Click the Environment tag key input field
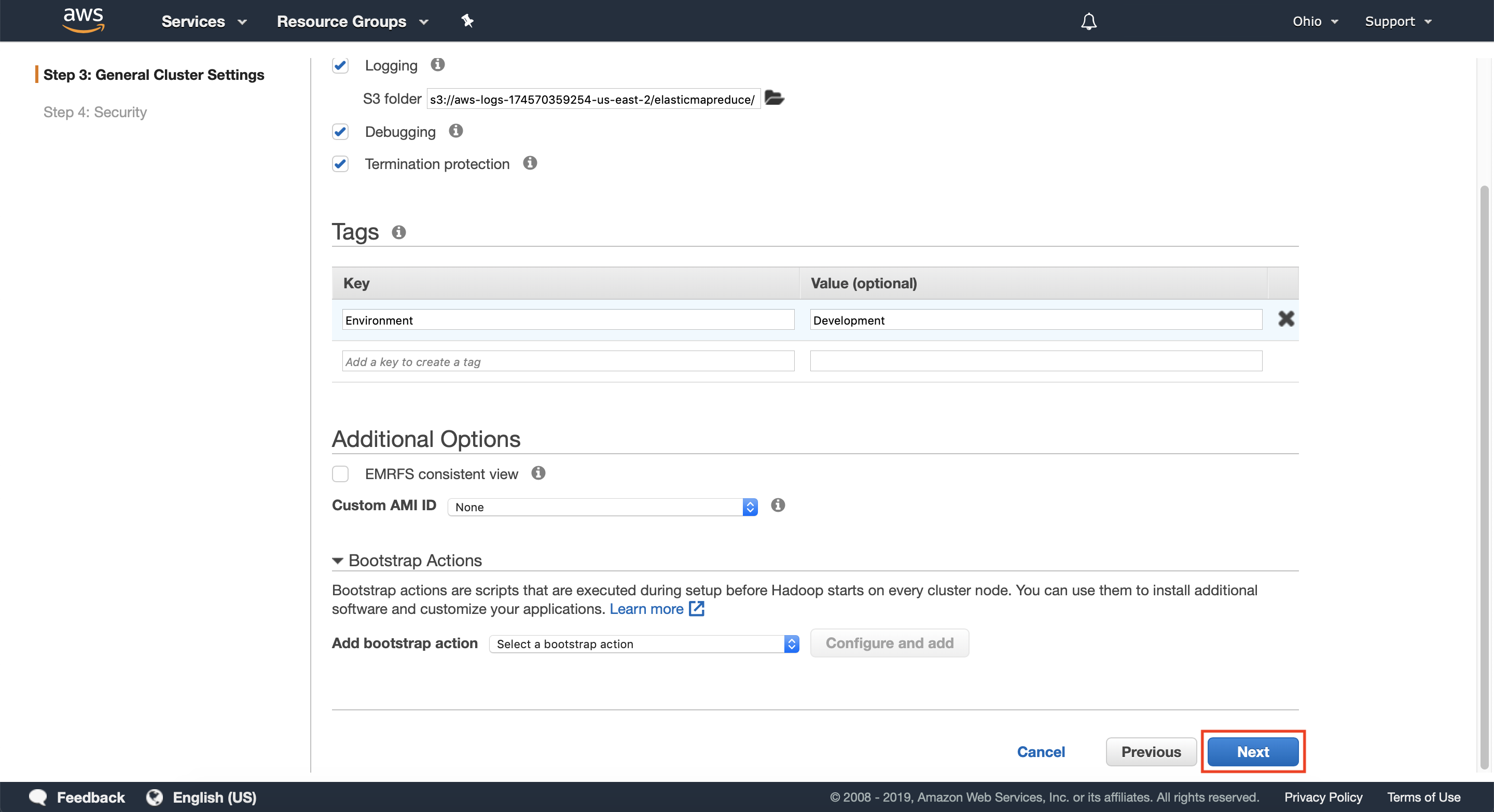Image resolution: width=1494 pixels, height=812 pixels. (567, 319)
